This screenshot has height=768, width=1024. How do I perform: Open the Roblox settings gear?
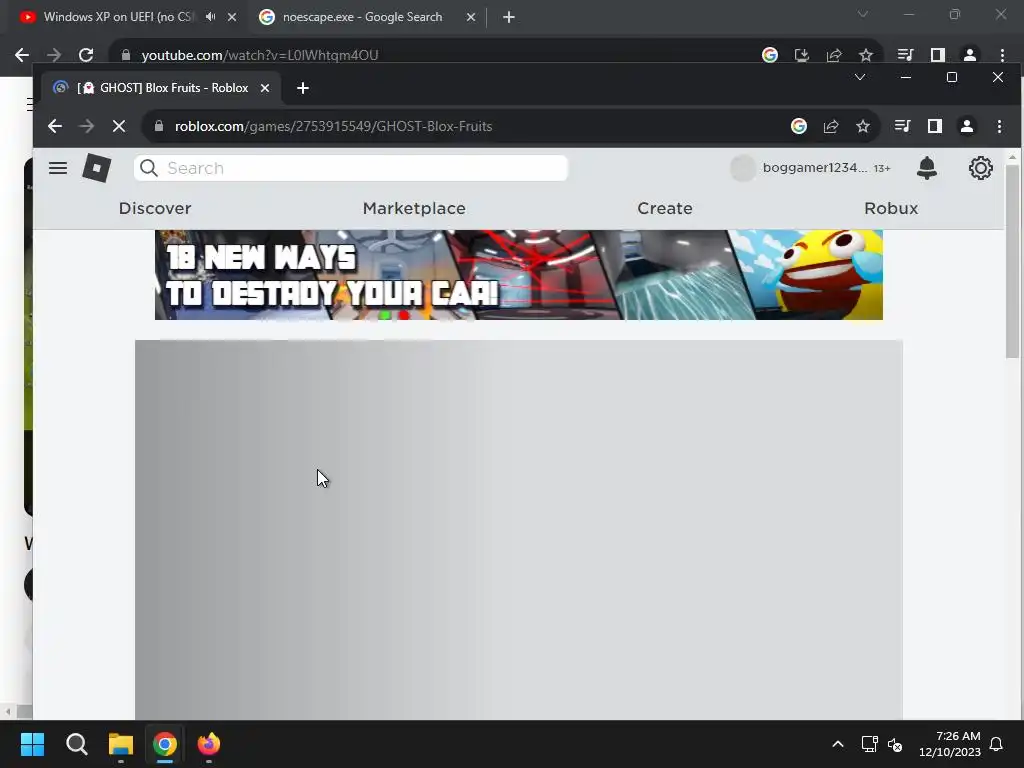coord(980,168)
